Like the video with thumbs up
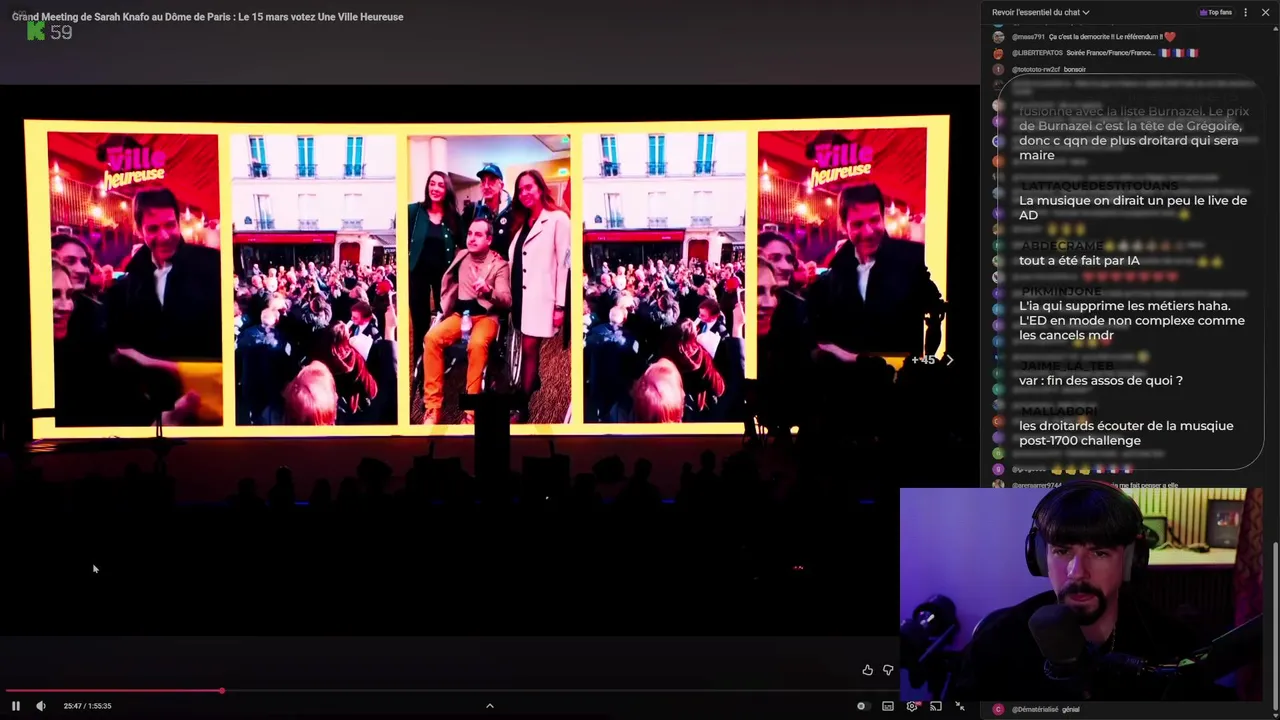The width and height of the screenshot is (1280, 720). tap(867, 670)
